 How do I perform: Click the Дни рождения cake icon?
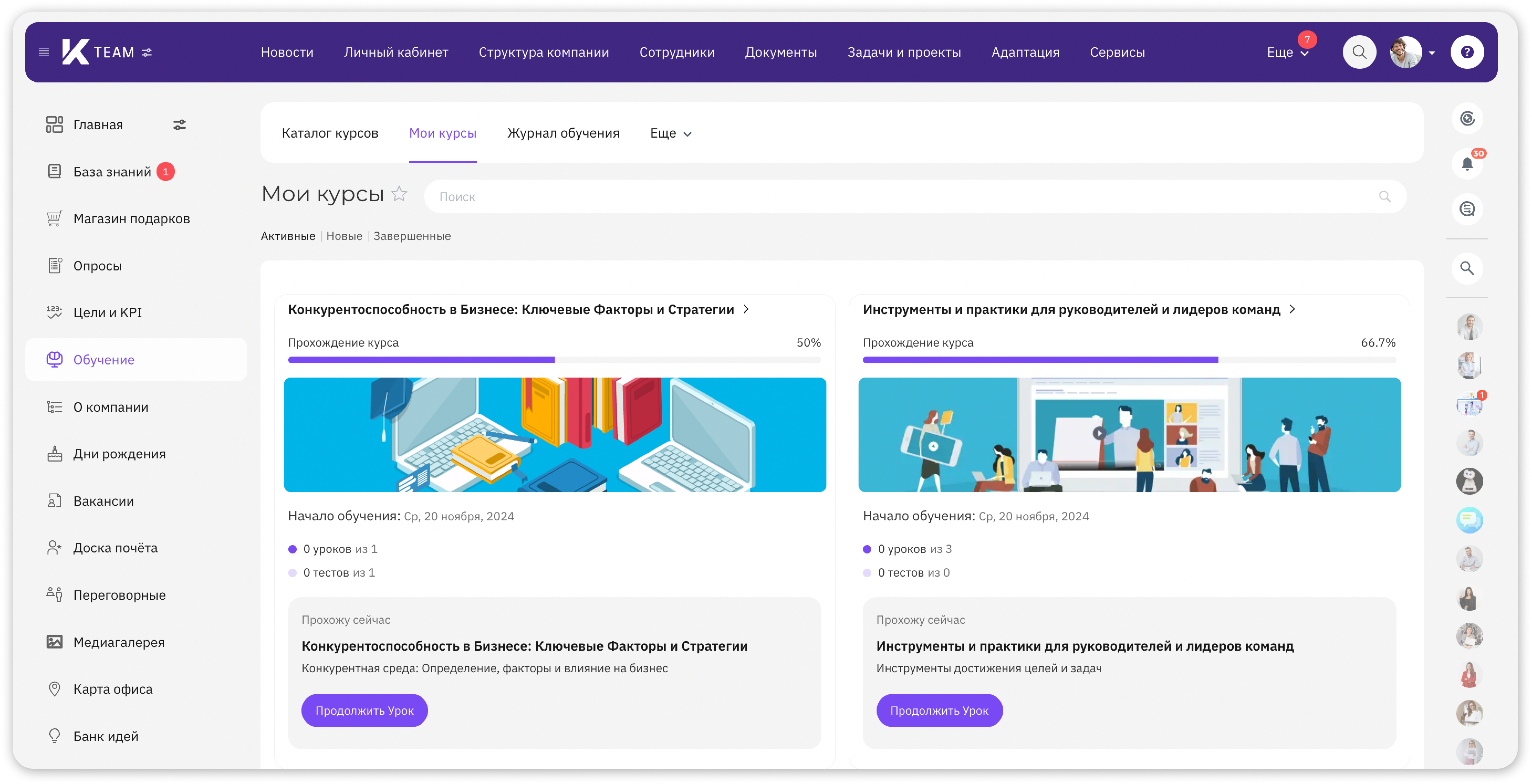coord(54,454)
